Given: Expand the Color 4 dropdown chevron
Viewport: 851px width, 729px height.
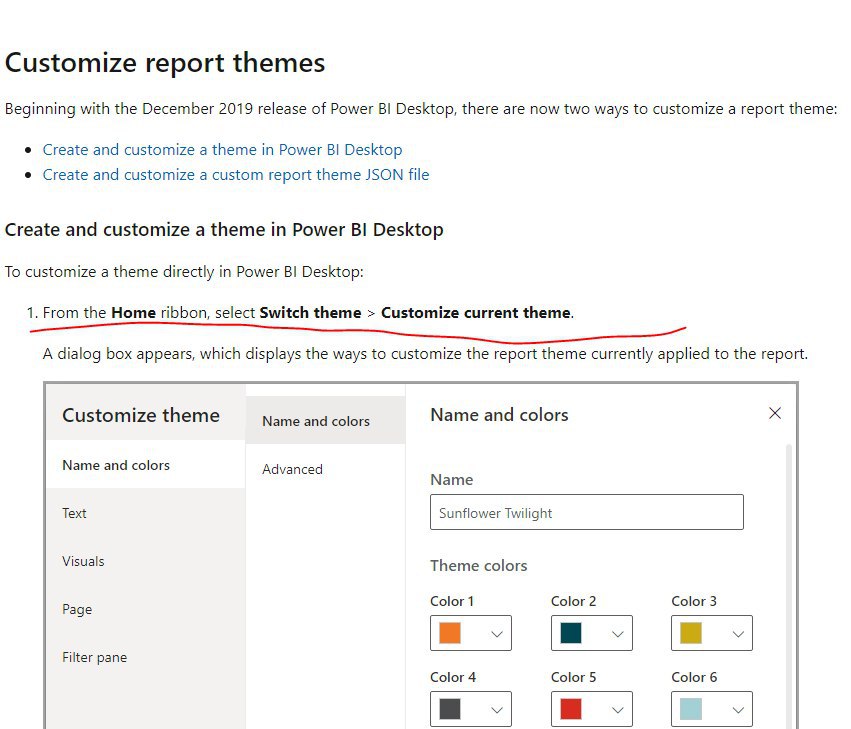Looking at the screenshot, I should 497,709.
